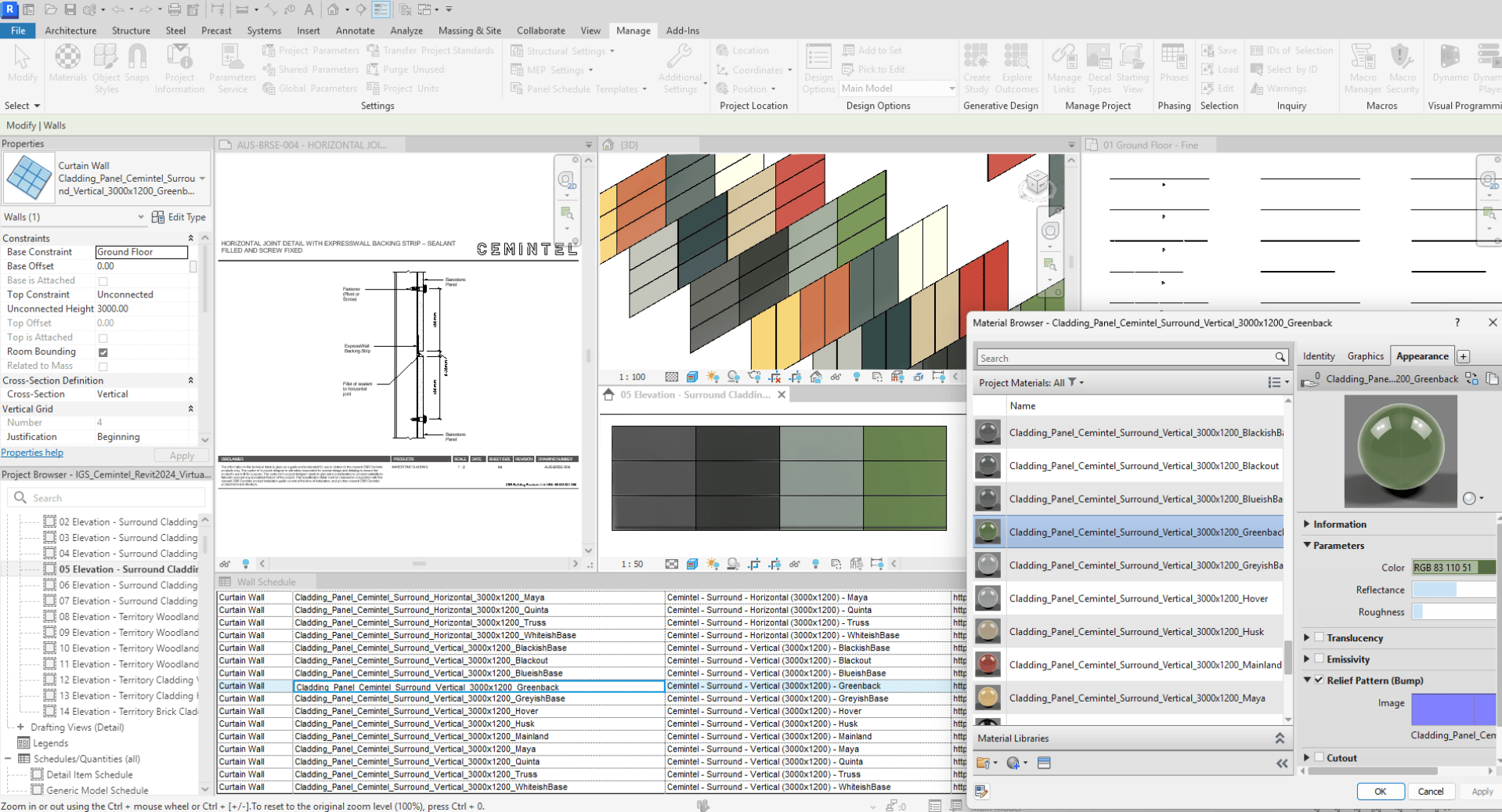
Task: Adjust the Reflectance slider
Action: tap(1453, 590)
